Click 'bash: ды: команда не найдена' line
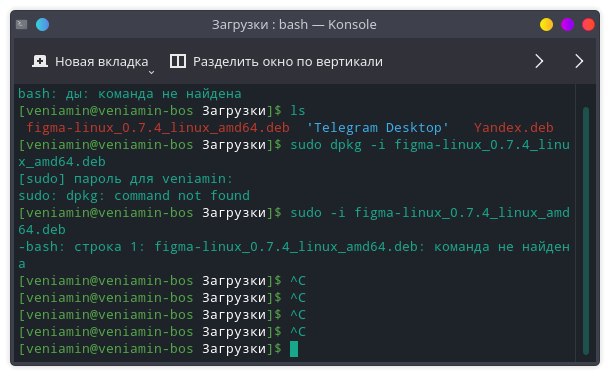610x376 pixels. (130, 94)
